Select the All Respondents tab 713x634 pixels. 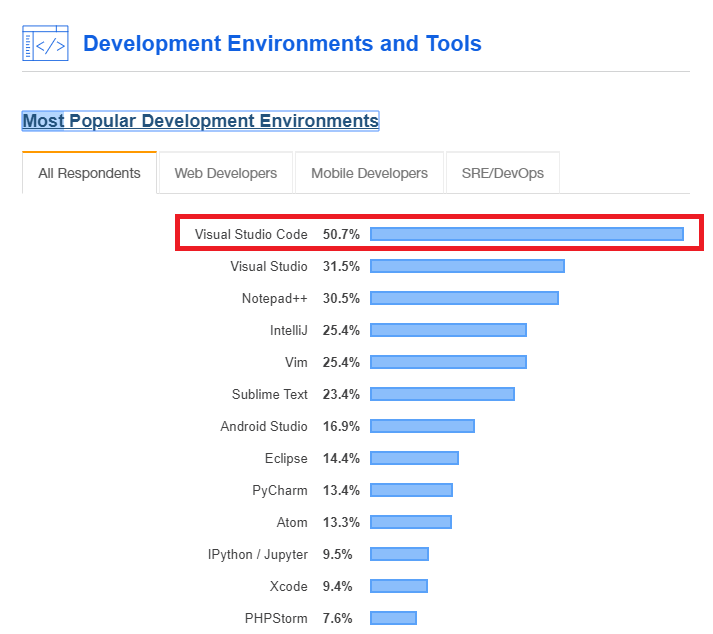(x=89, y=173)
